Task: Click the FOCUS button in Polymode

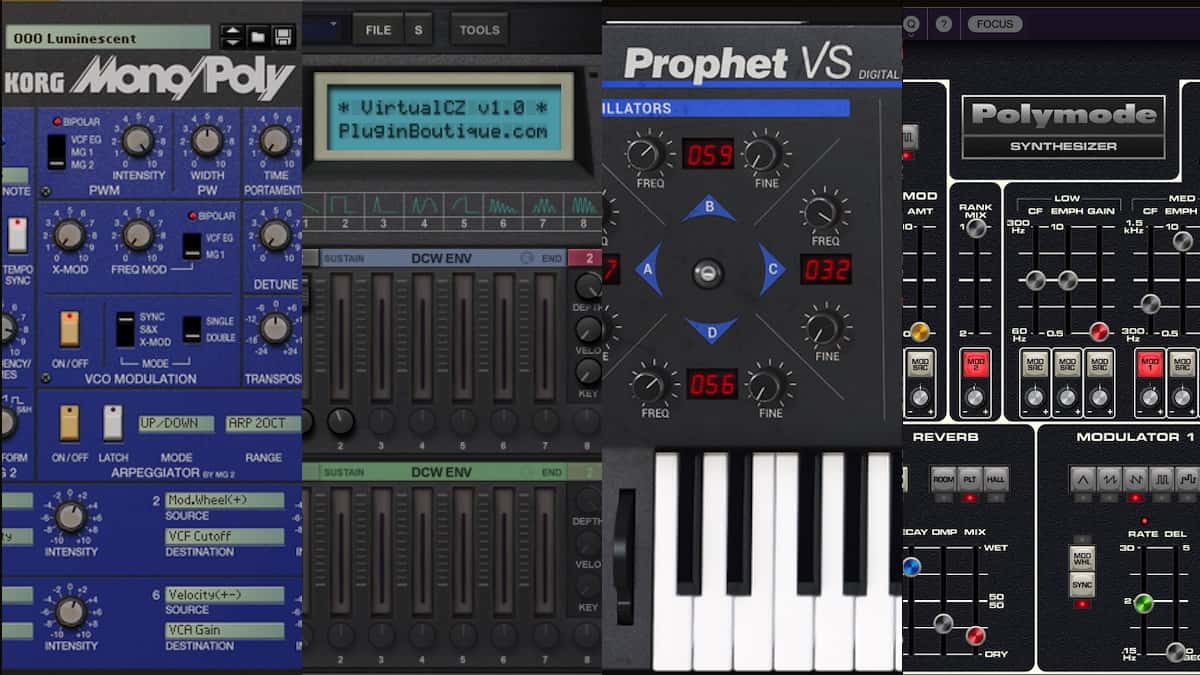Action: pos(995,24)
